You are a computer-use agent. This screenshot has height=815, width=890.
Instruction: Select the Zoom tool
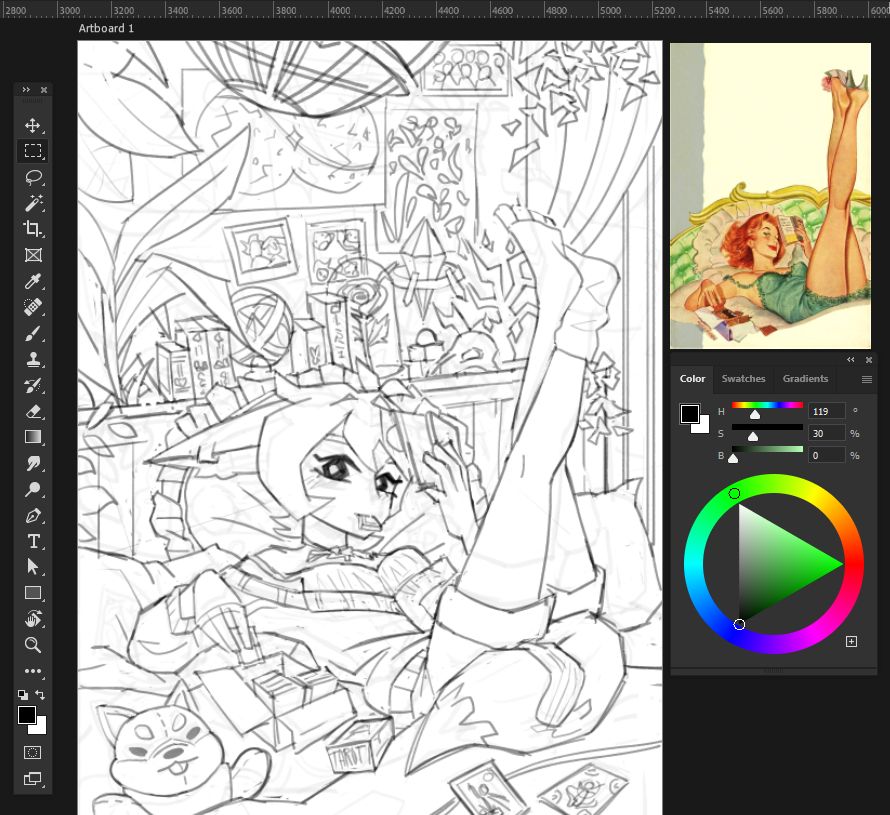(33, 645)
